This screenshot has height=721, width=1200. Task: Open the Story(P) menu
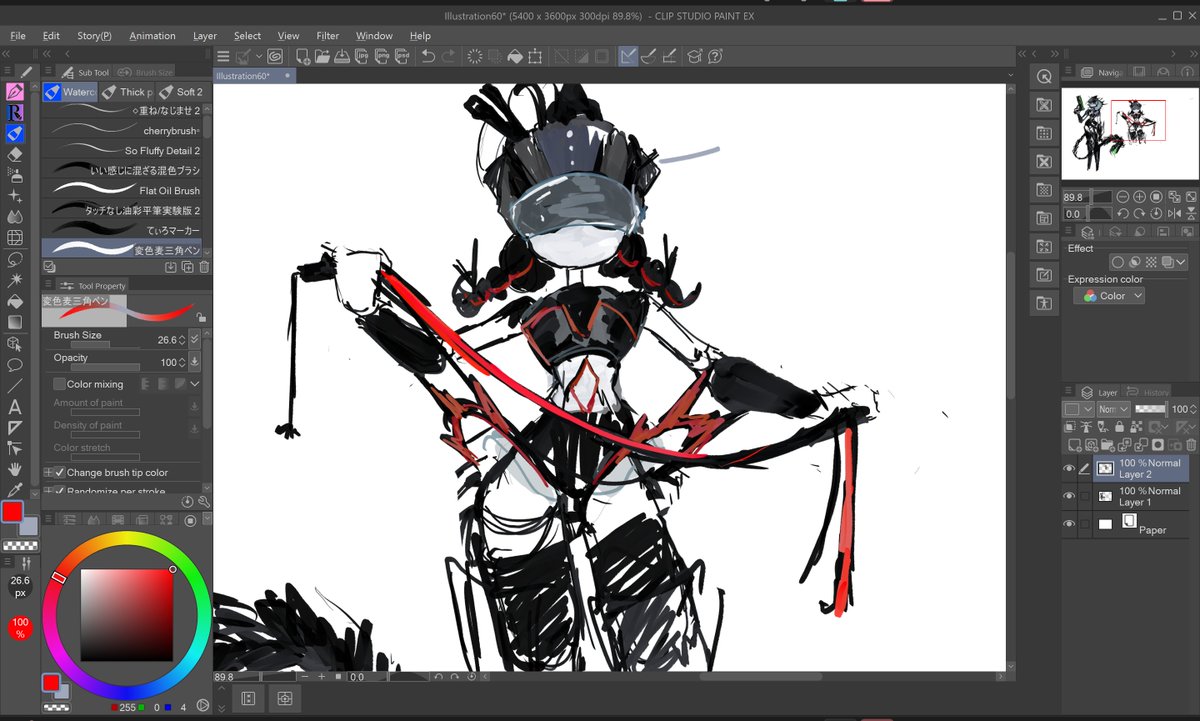pos(95,36)
